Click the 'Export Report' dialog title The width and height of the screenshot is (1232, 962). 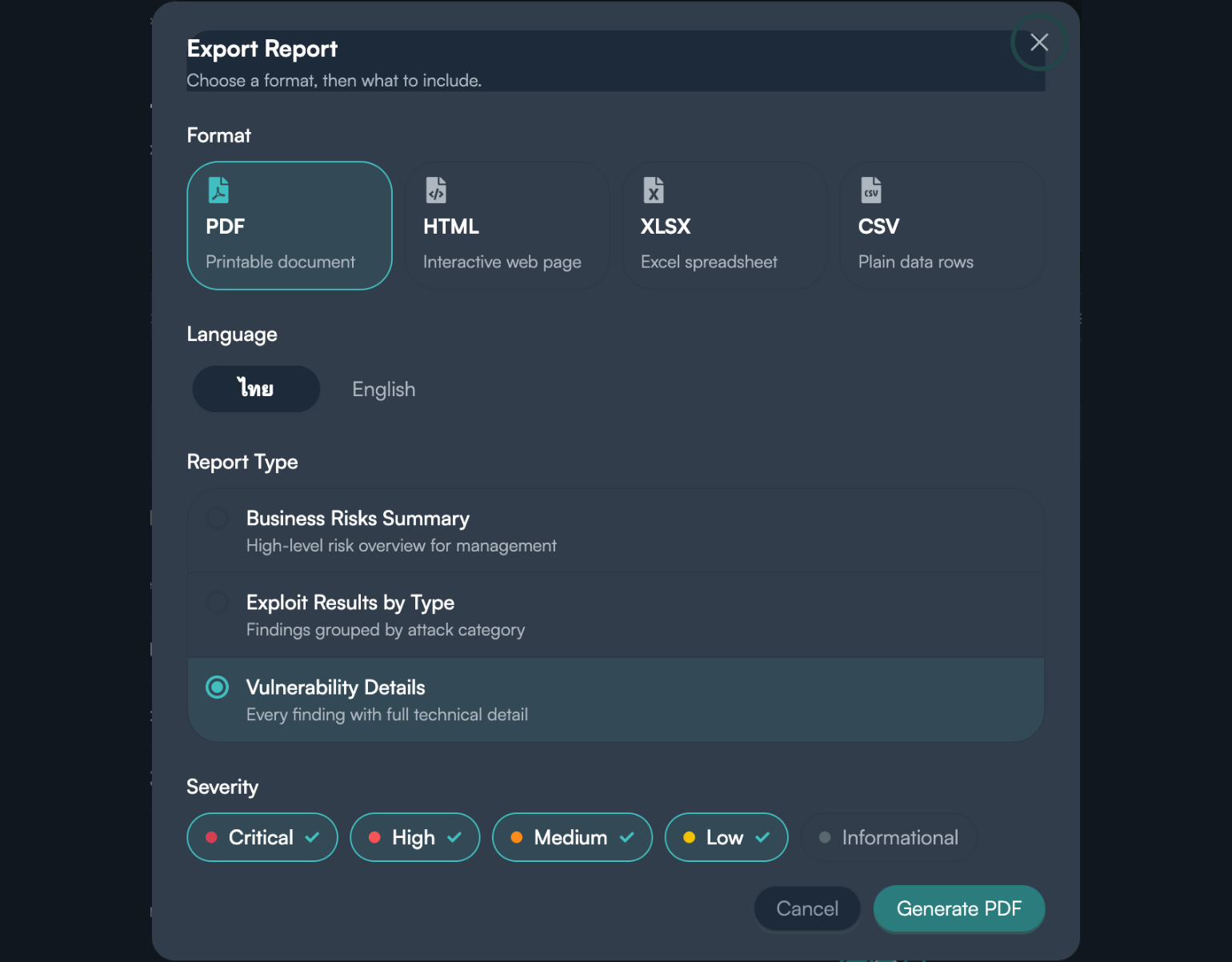coord(262,49)
